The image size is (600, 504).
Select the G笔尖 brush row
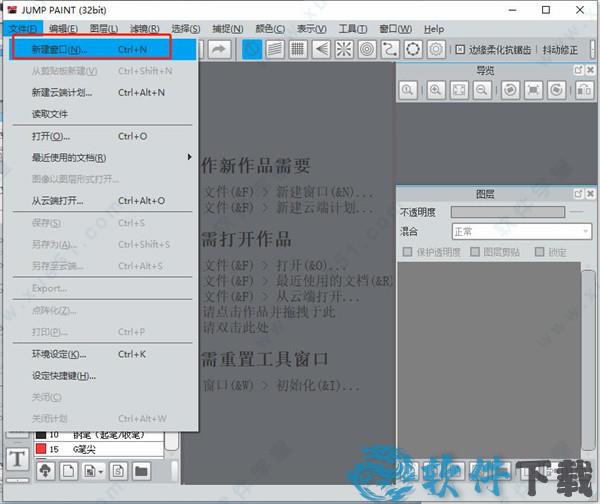[x=98, y=449]
